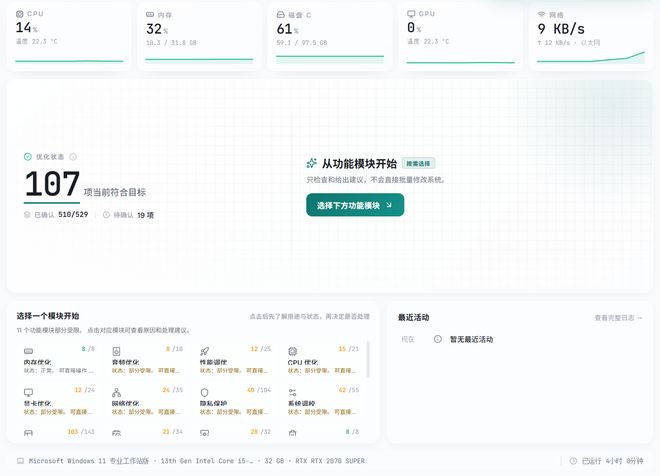Open the network-tree icon module showing 24 /35
Image resolution: width=660 pixels, height=476 pixels.
pos(117,392)
